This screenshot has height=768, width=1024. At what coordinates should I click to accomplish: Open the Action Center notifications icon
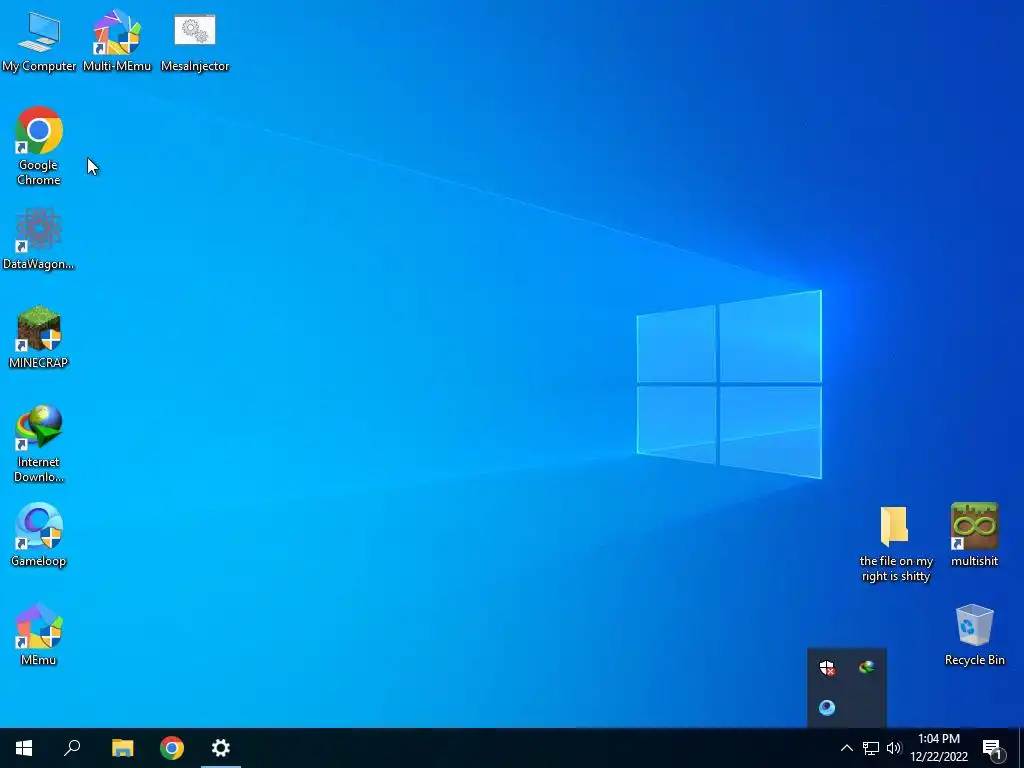[993, 748]
